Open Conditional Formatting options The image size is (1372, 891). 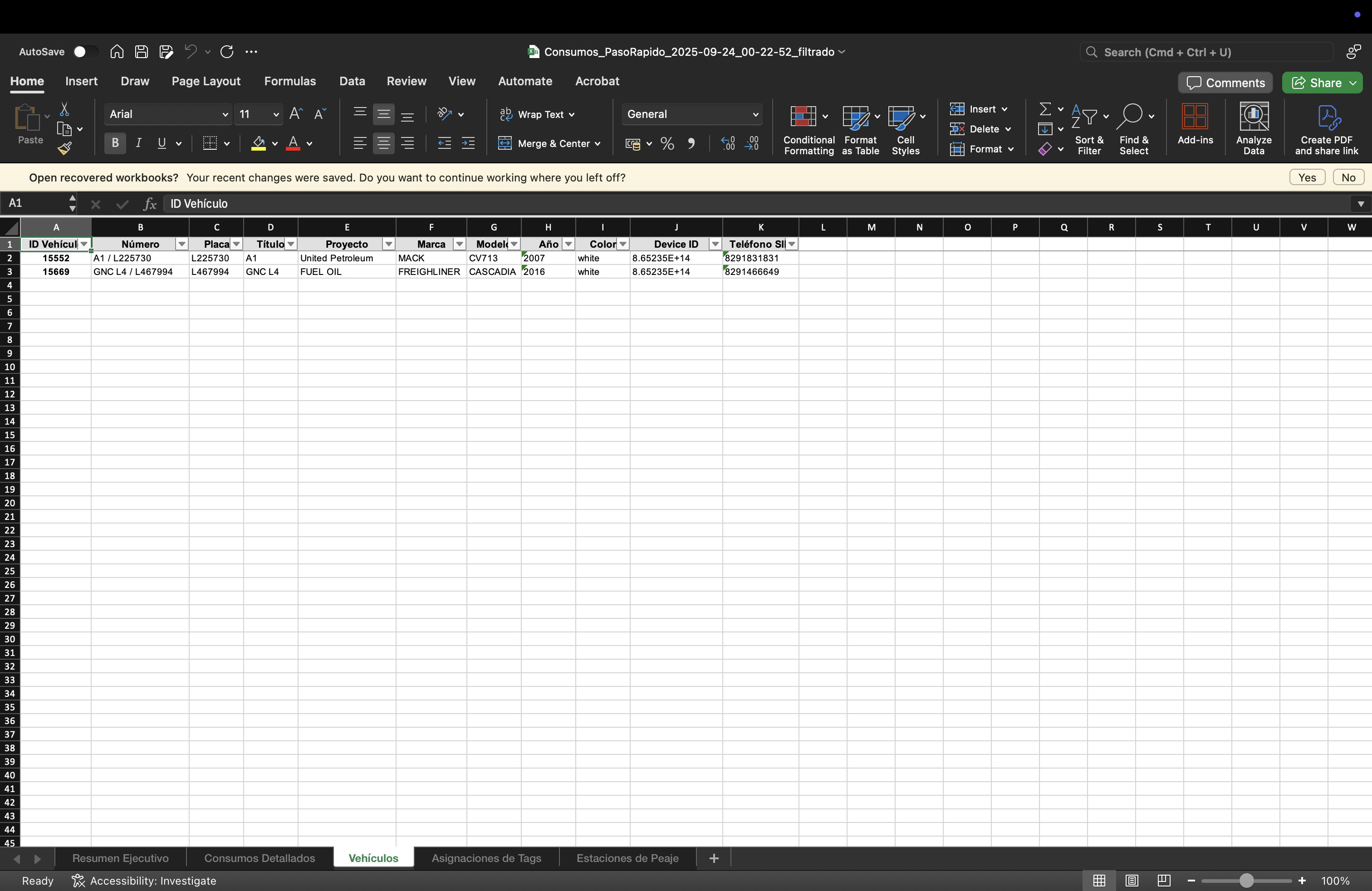coord(808,130)
